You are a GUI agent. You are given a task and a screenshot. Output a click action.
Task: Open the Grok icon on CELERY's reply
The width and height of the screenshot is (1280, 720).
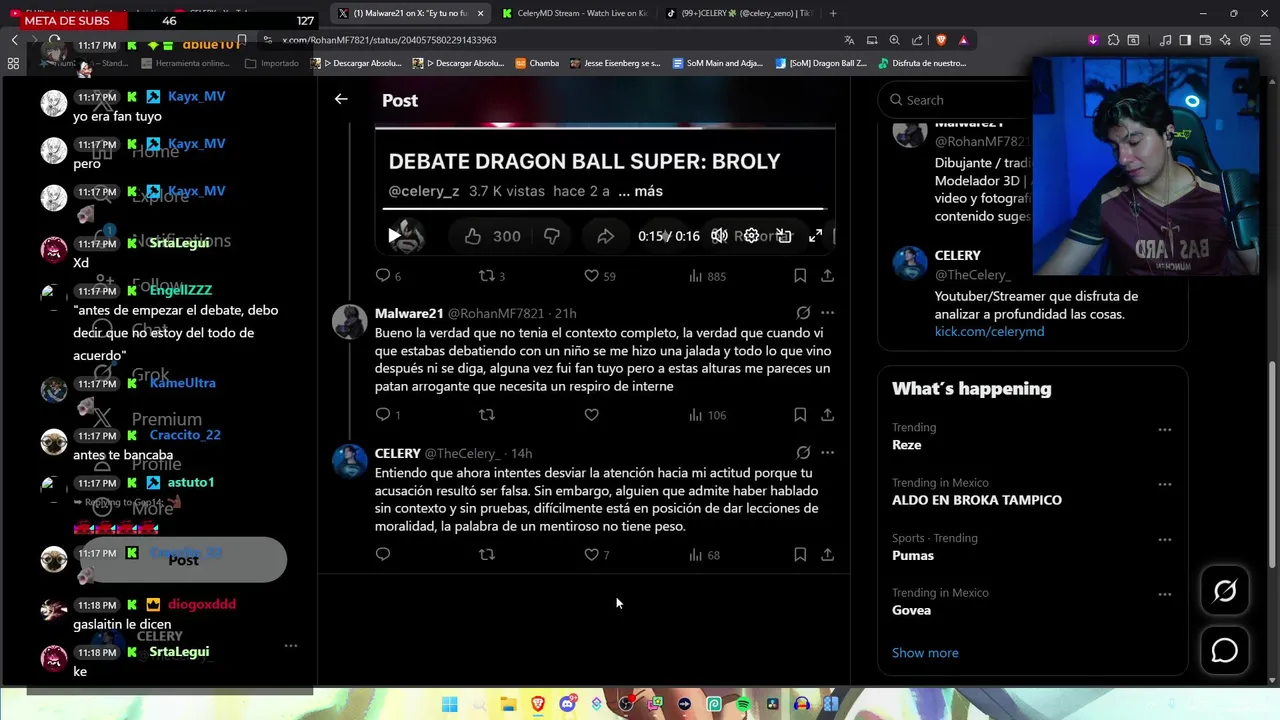(803, 452)
